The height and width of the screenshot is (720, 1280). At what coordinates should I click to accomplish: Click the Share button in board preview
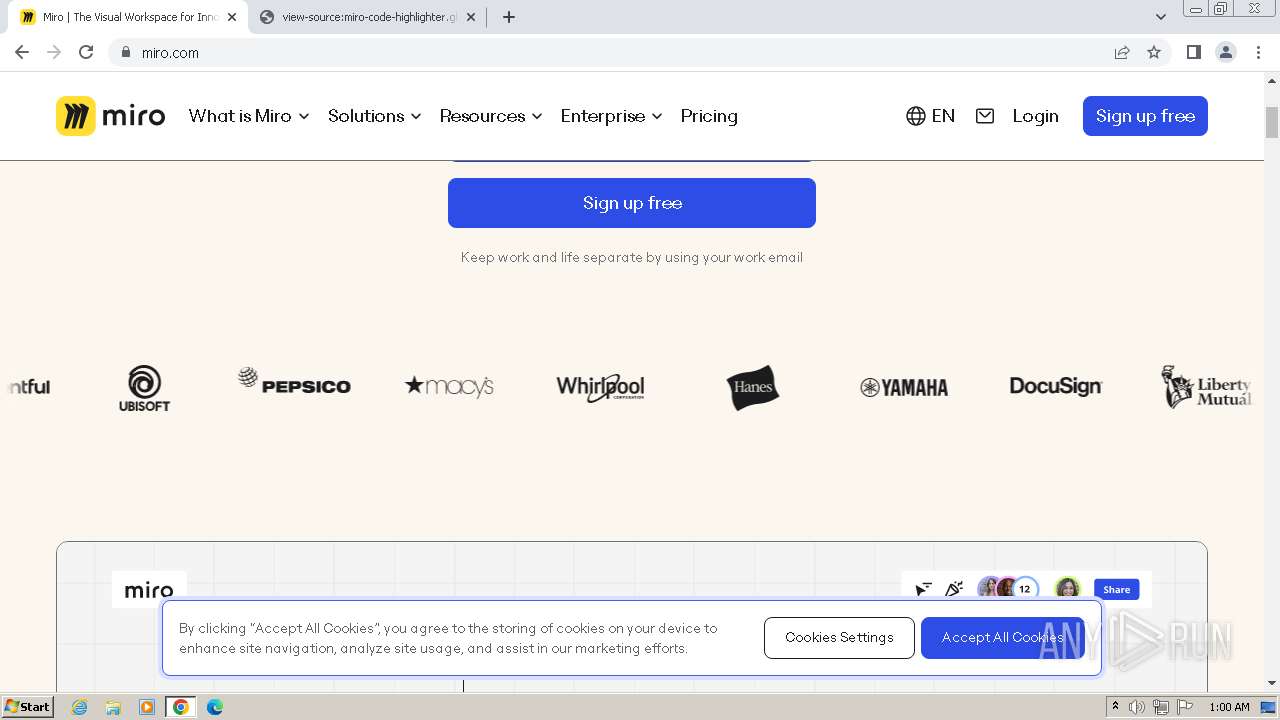coord(1116,589)
